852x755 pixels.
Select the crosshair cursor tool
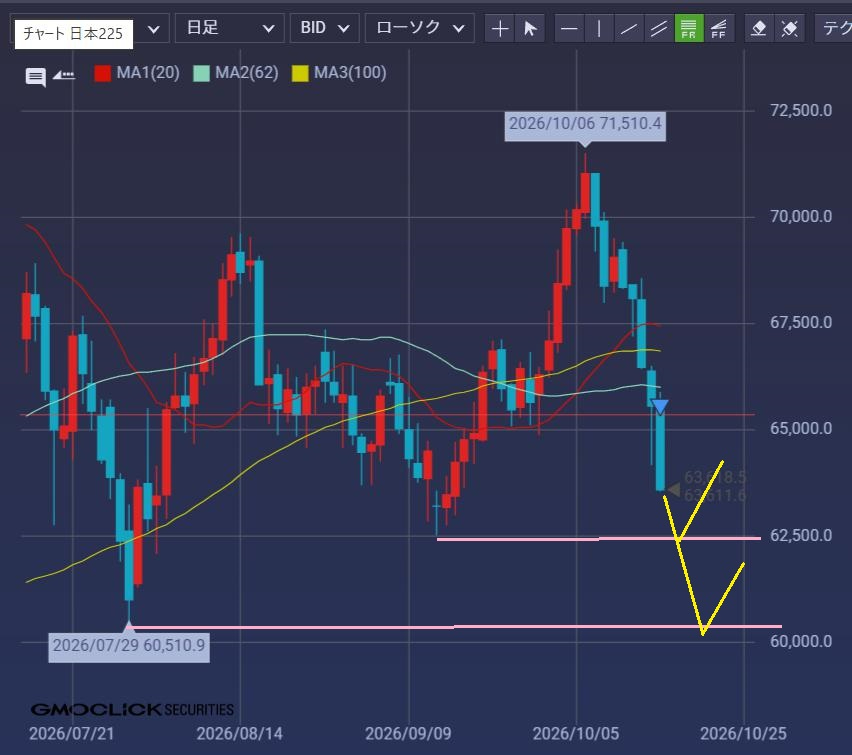point(499,28)
